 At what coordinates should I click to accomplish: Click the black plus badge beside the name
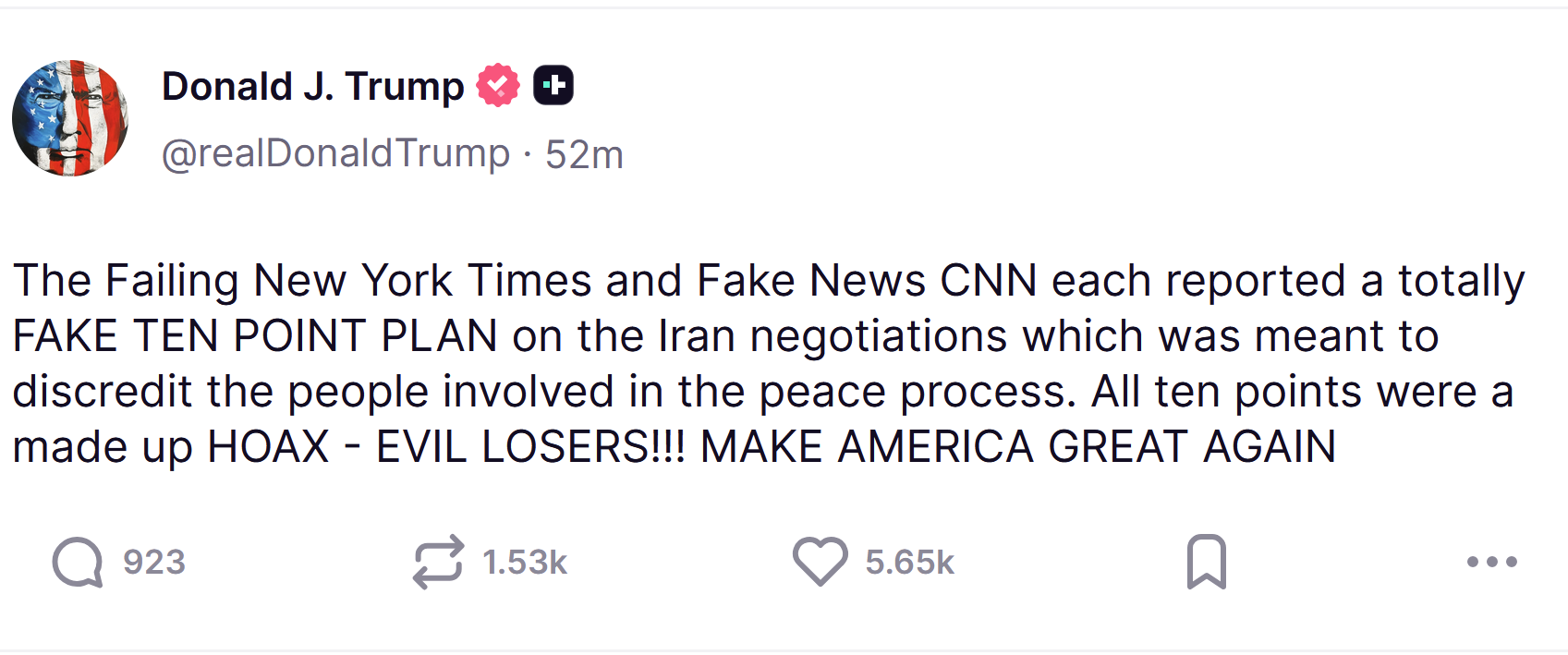pyautogui.click(x=553, y=86)
